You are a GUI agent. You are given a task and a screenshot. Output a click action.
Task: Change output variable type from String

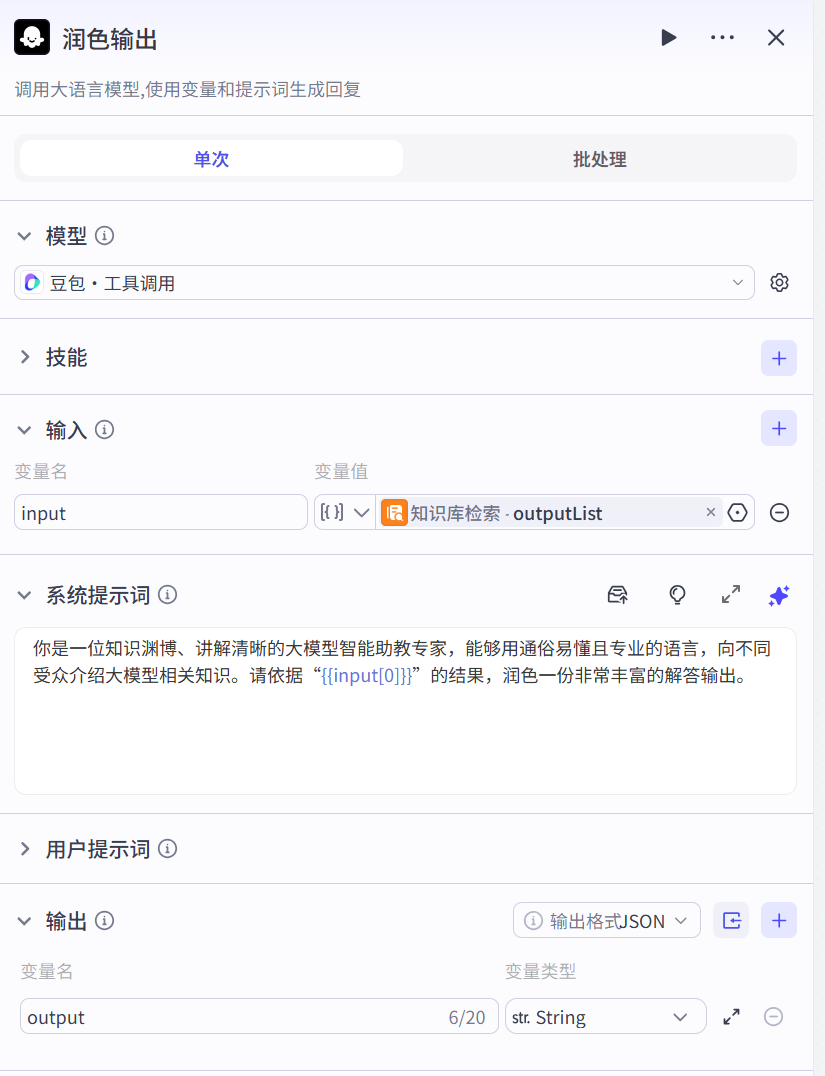(x=605, y=1017)
